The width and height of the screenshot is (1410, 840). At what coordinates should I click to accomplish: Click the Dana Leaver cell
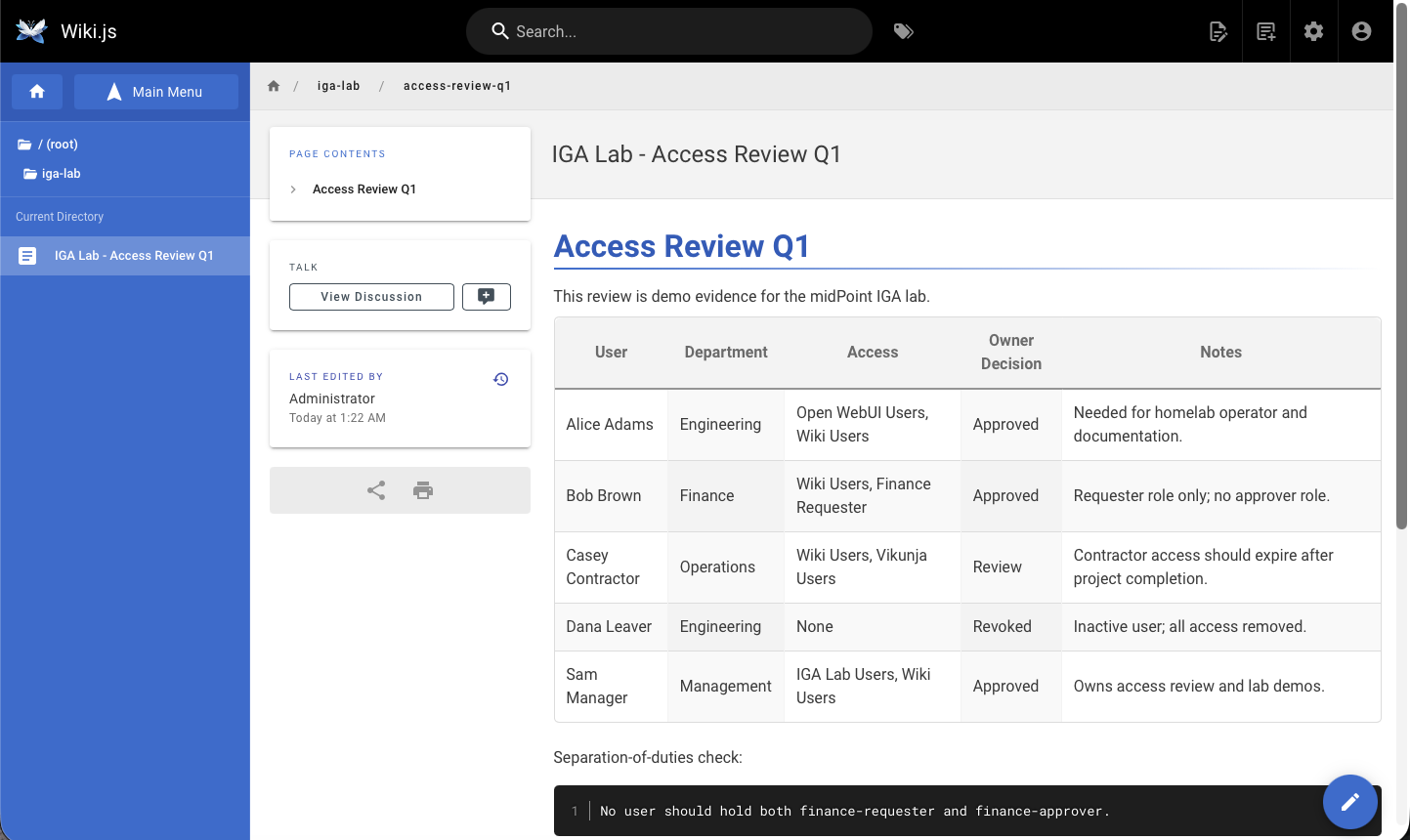(x=611, y=627)
